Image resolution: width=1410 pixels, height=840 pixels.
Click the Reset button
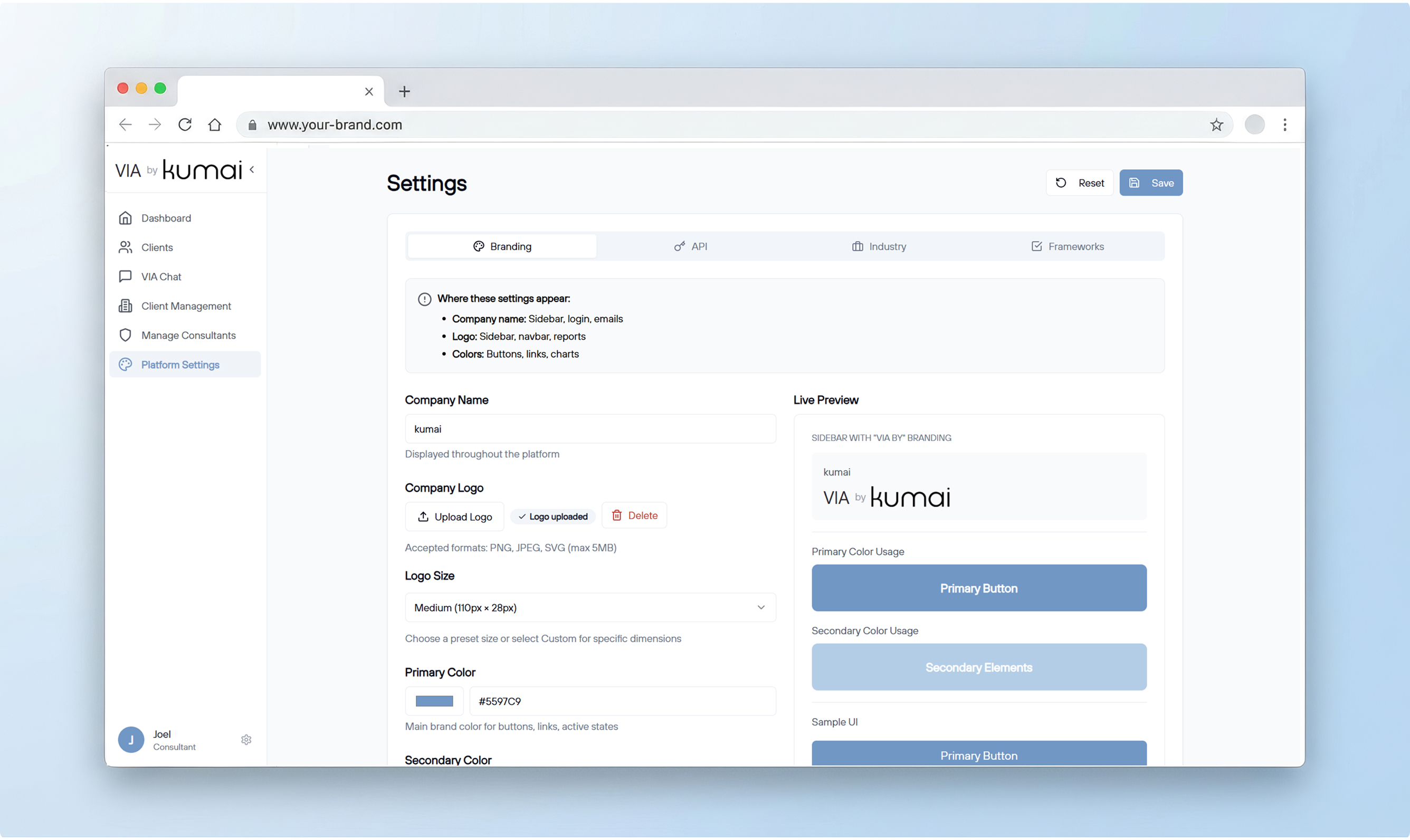1080,183
